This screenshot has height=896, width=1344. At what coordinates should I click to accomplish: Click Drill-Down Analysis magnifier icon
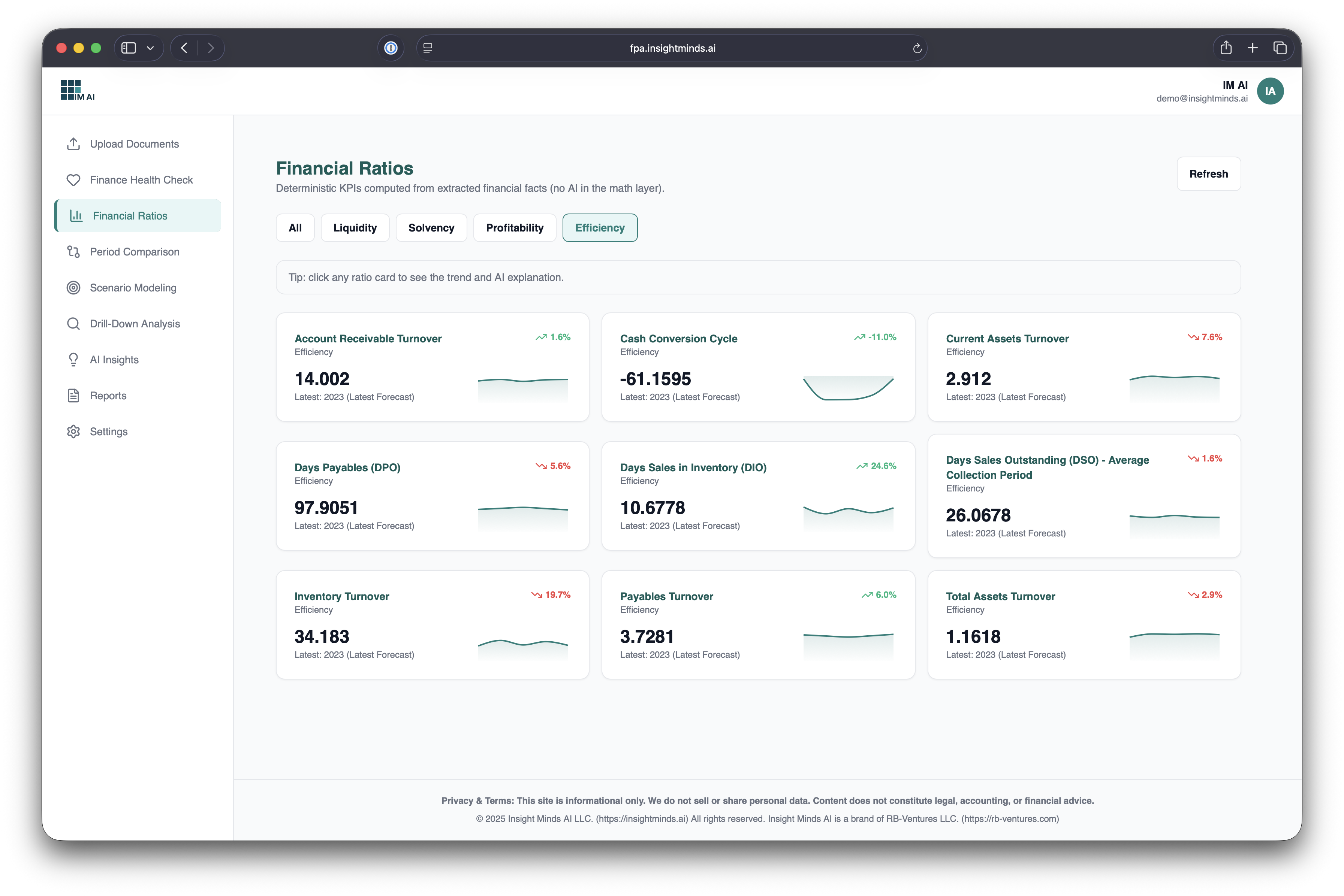(x=73, y=324)
